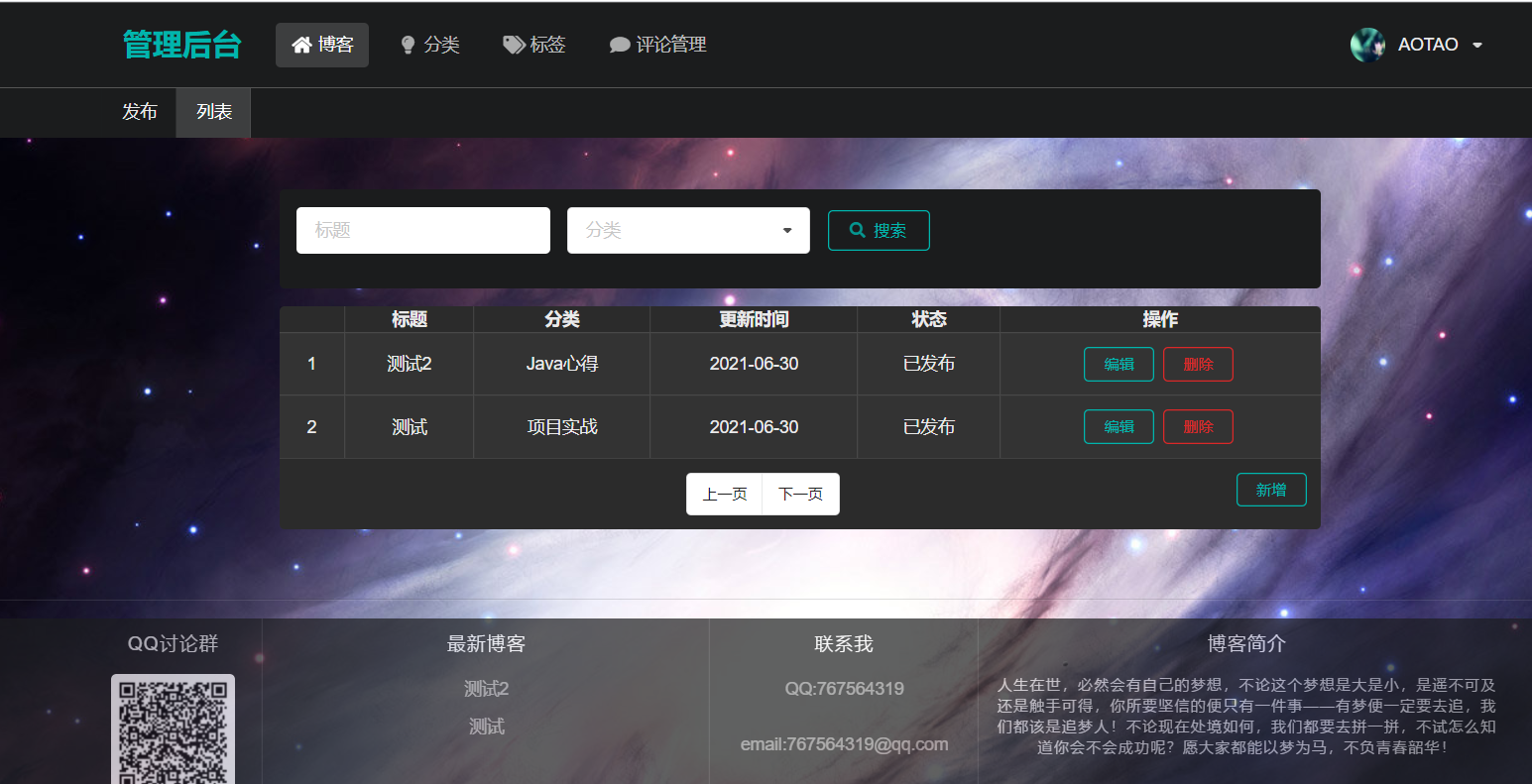Viewport: 1532px width, 784px height.
Task: Click the 标题 column header
Action: click(410, 319)
